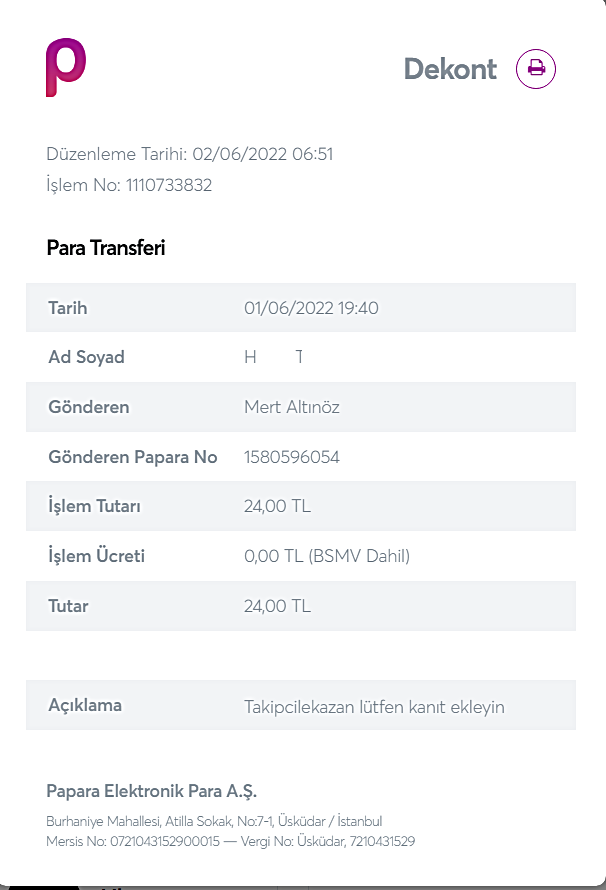This screenshot has width=606, height=890.
Task: Select Papara number 1580596054
Action: [x=292, y=457]
